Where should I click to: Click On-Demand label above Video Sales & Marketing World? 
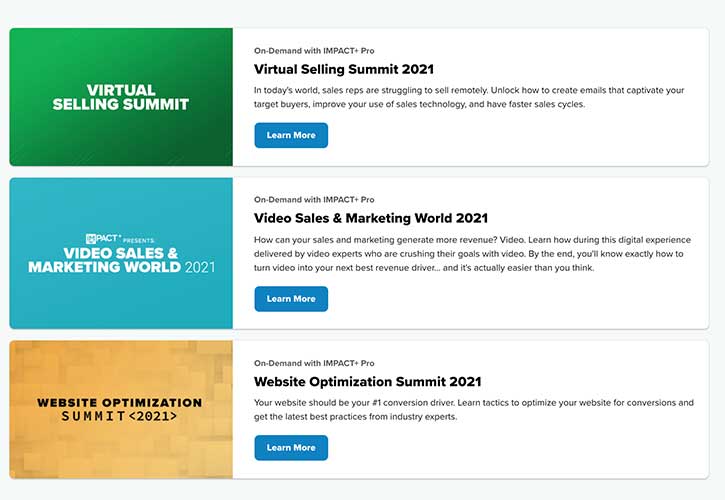[314, 200]
